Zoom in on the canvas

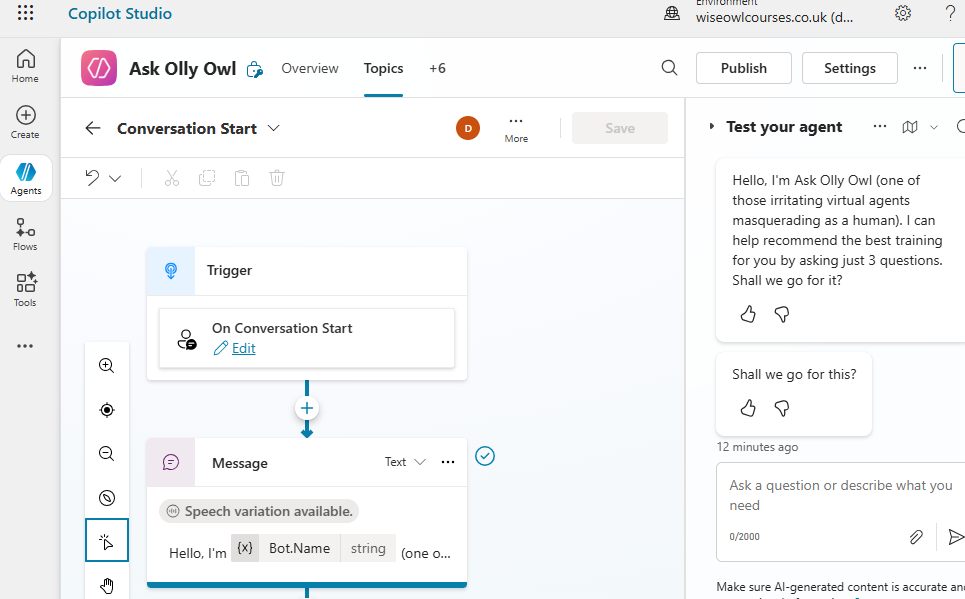(106, 366)
